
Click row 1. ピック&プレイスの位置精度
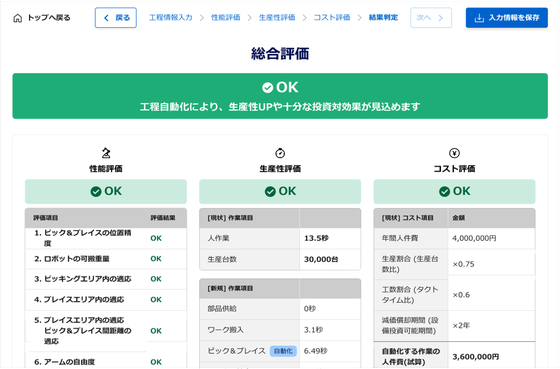pyautogui.click(x=106, y=238)
